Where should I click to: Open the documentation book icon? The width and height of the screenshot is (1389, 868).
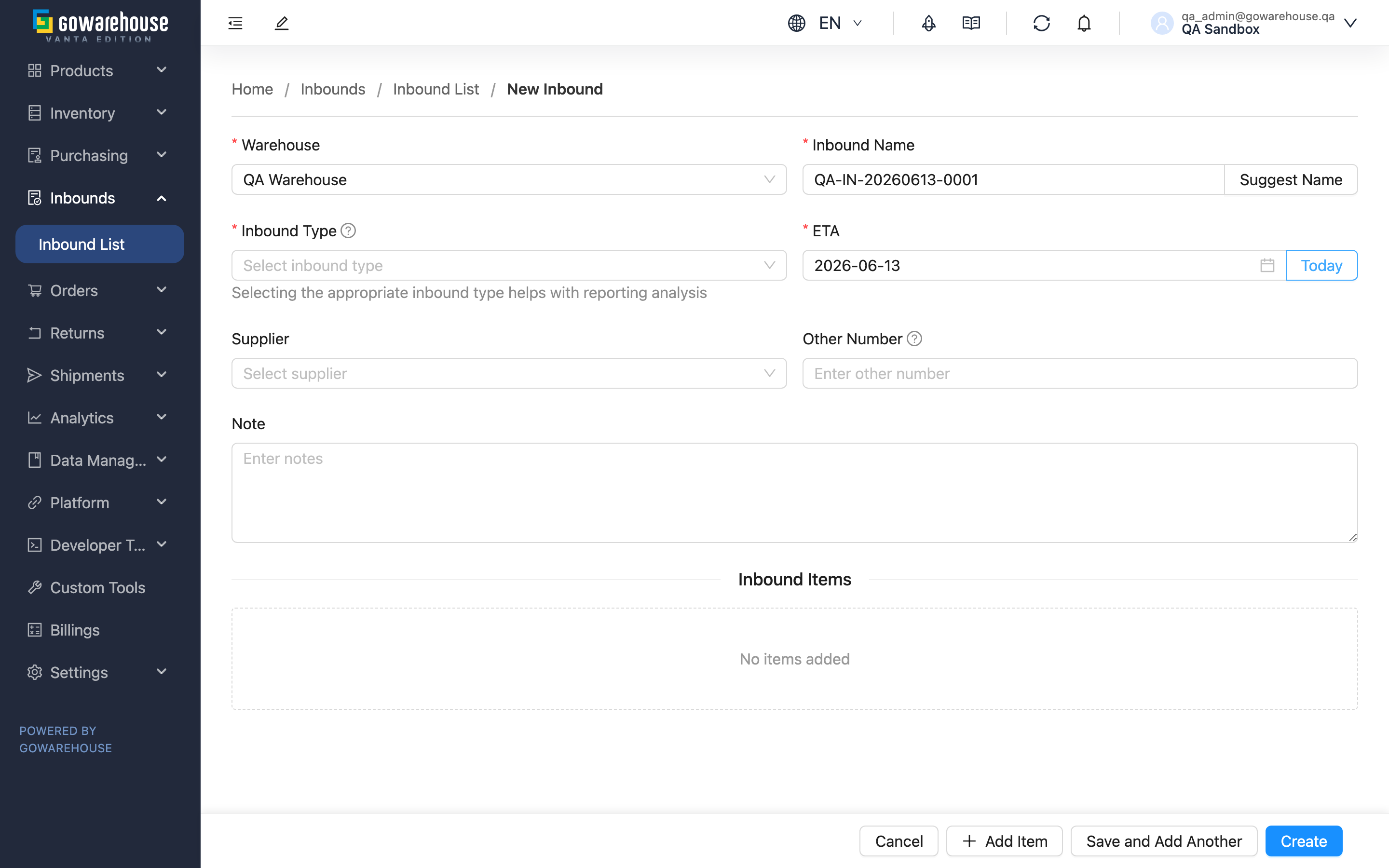point(971,23)
